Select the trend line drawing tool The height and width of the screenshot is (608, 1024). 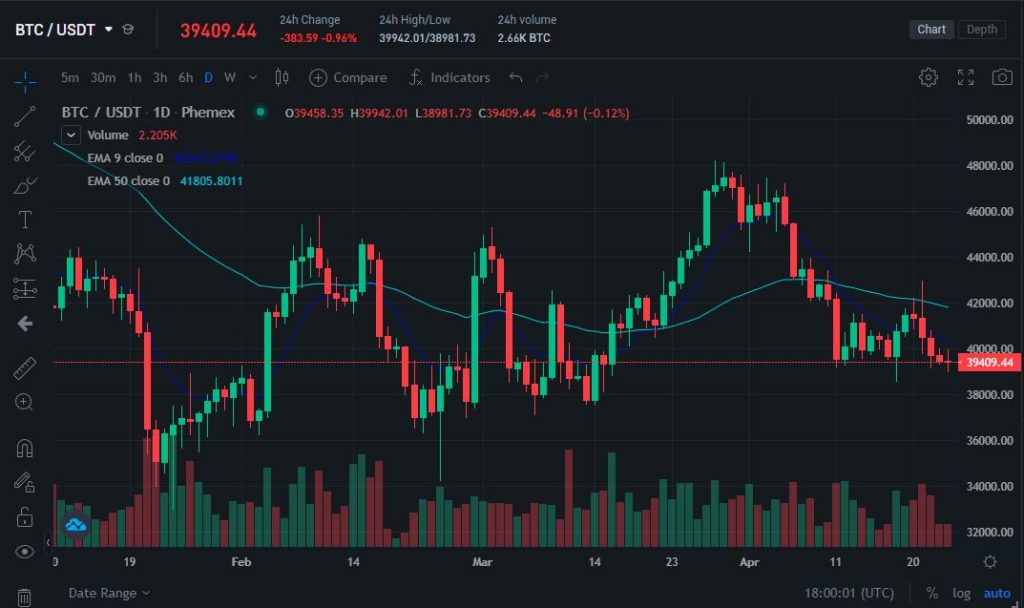[x=24, y=114]
